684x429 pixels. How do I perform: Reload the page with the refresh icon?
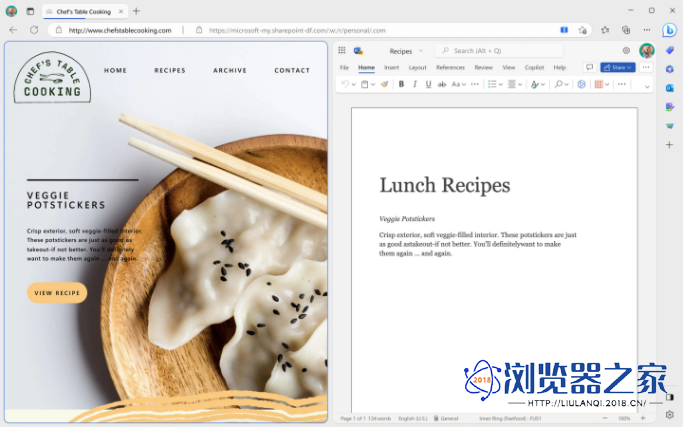(x=34, y=30)
